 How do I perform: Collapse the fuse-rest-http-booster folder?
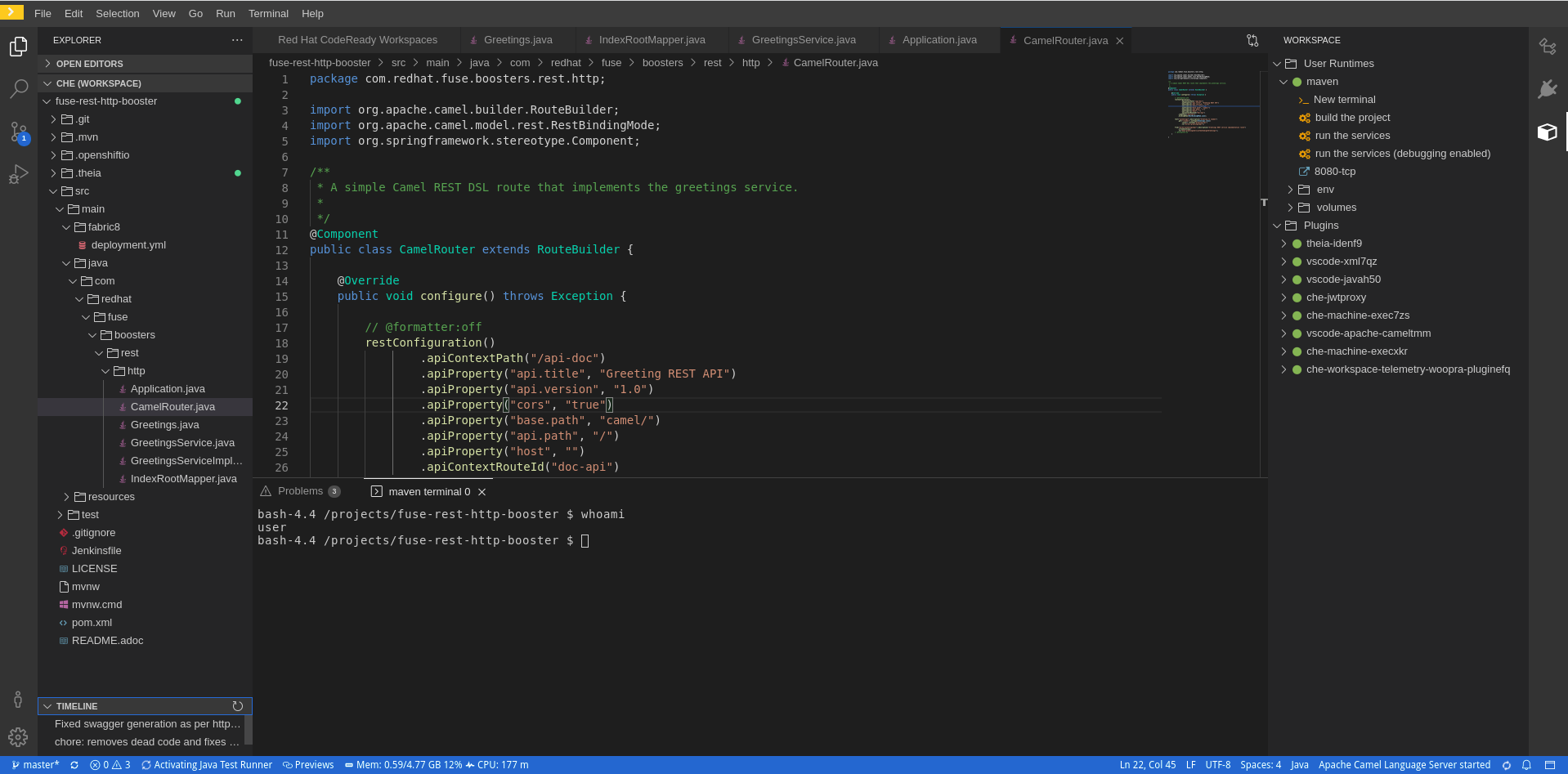(106, 101)
